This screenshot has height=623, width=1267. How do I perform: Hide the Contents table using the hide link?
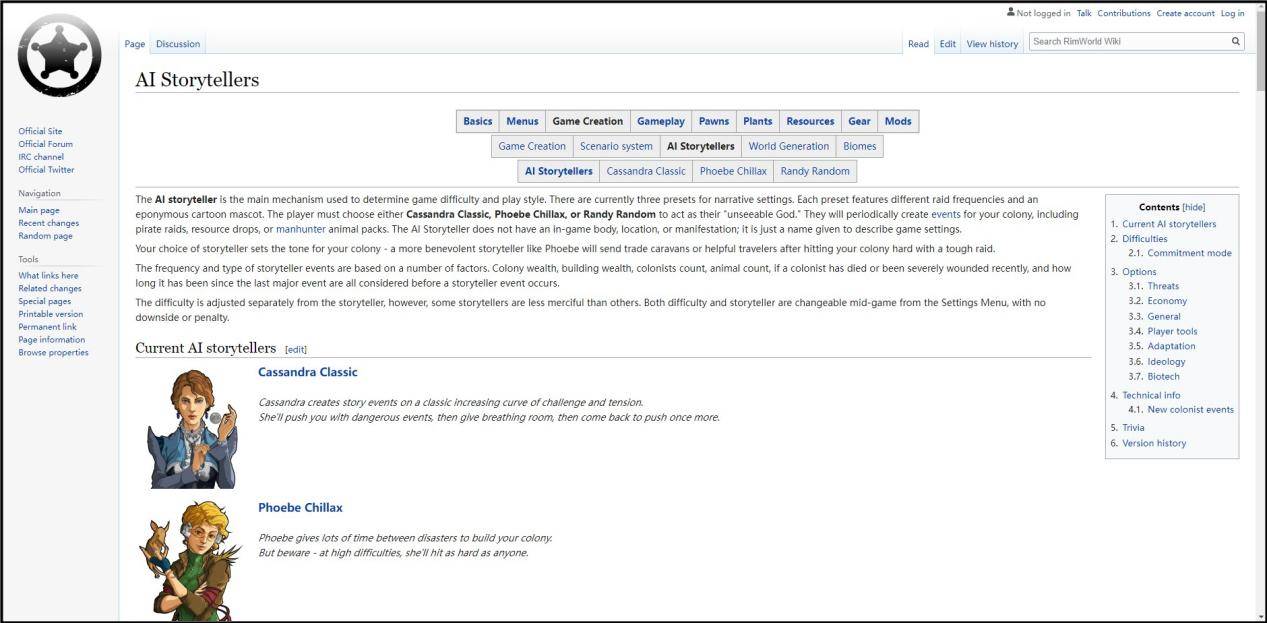point(1193,207)
